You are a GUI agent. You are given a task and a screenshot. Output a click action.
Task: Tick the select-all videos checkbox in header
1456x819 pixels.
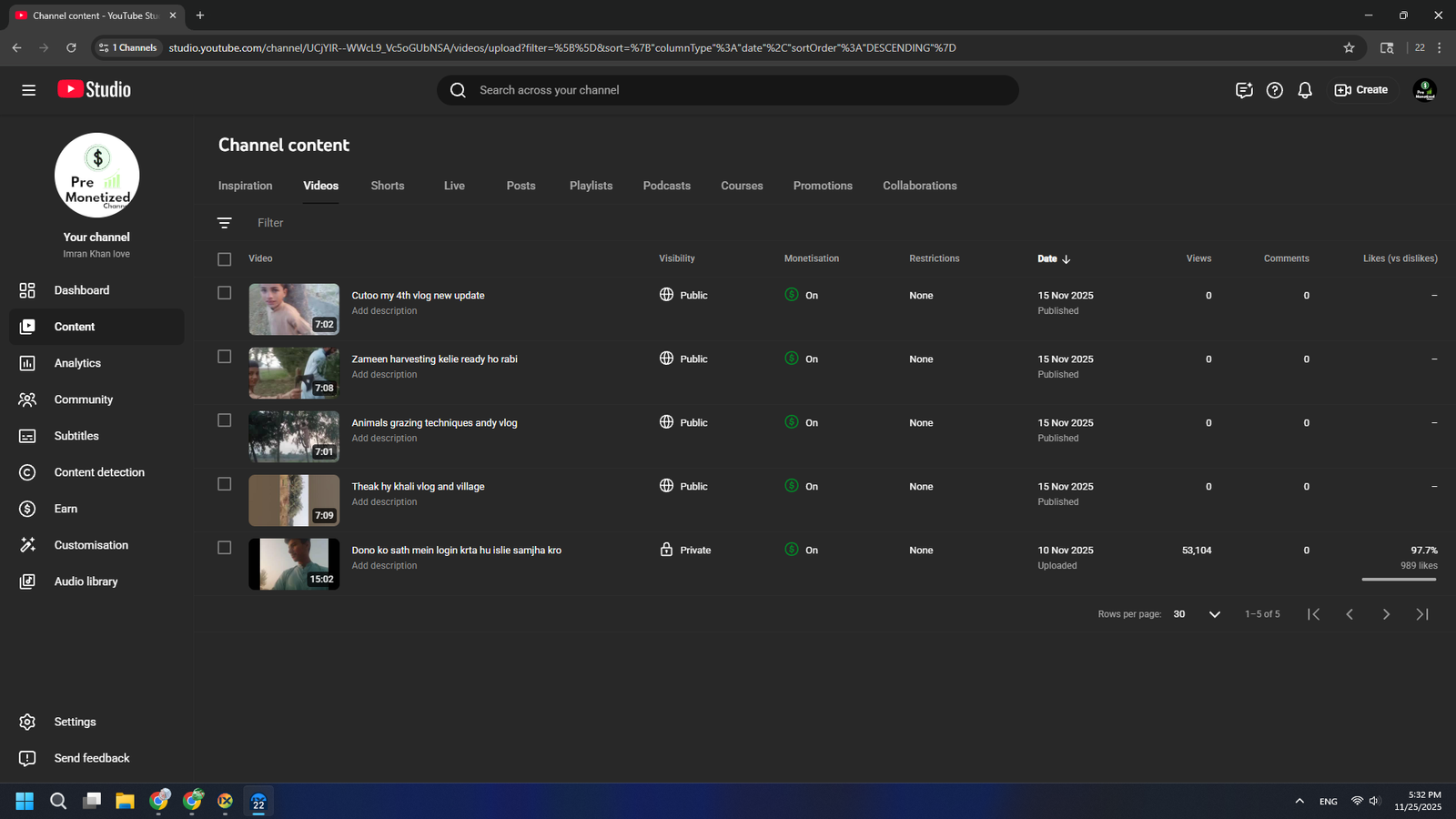coord(225,259)
